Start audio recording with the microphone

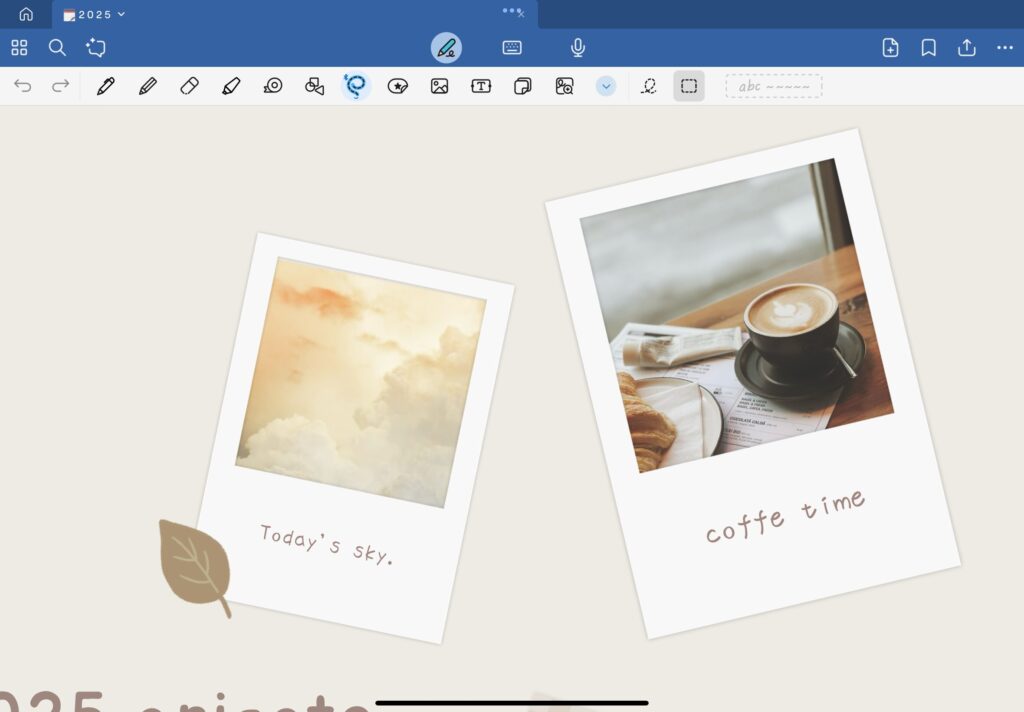tap(578, 48)
